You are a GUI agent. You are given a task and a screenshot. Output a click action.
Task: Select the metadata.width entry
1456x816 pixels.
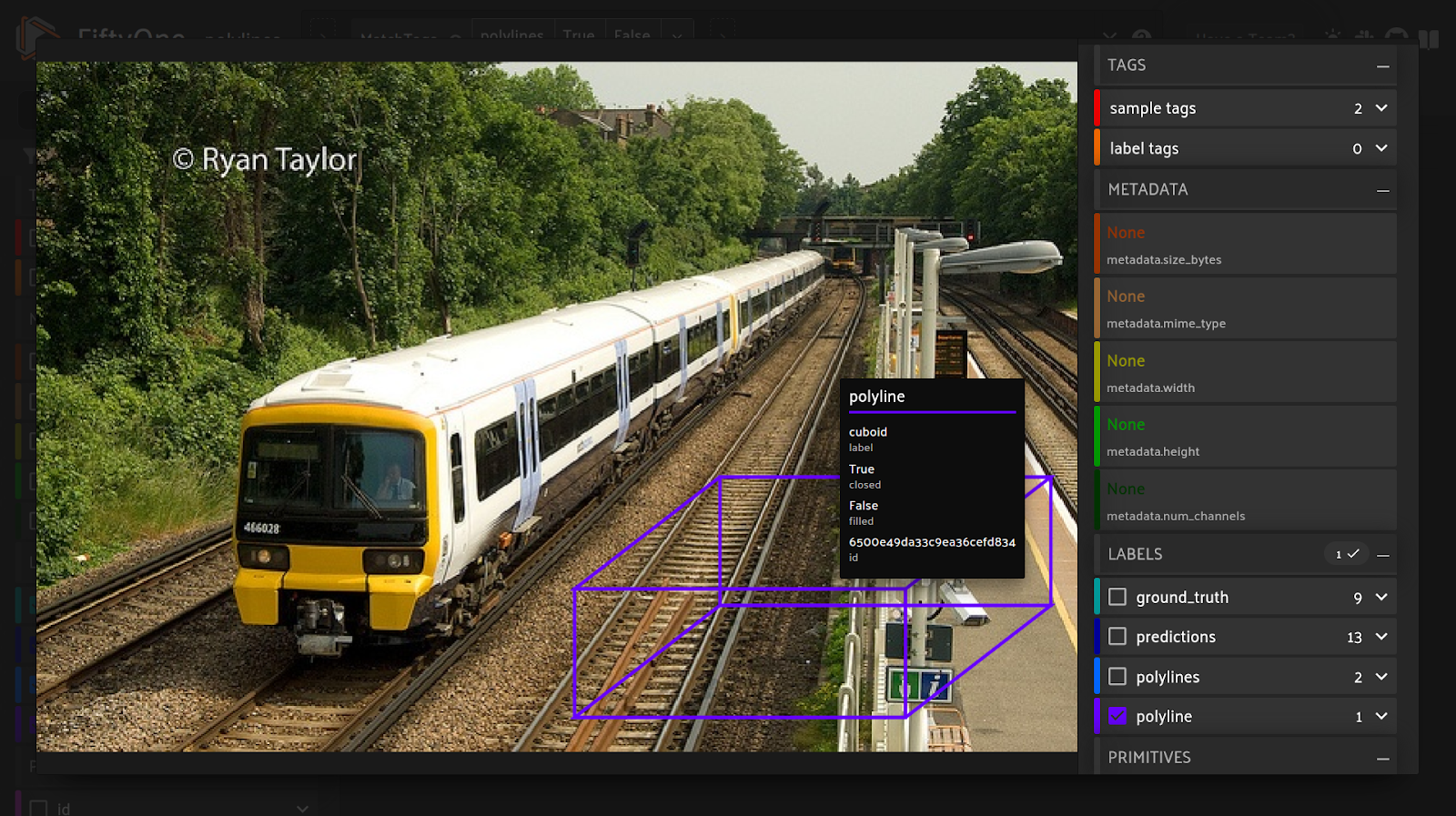coord(1245,372)
